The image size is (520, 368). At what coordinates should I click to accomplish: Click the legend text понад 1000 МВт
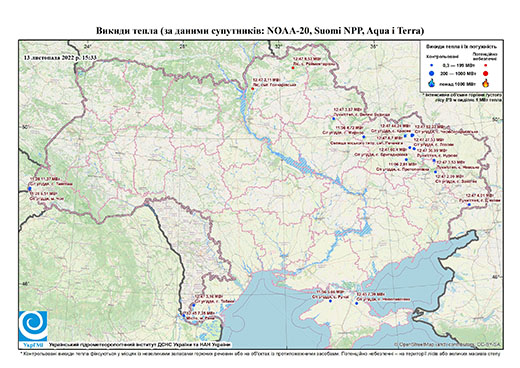pos(457,83)
